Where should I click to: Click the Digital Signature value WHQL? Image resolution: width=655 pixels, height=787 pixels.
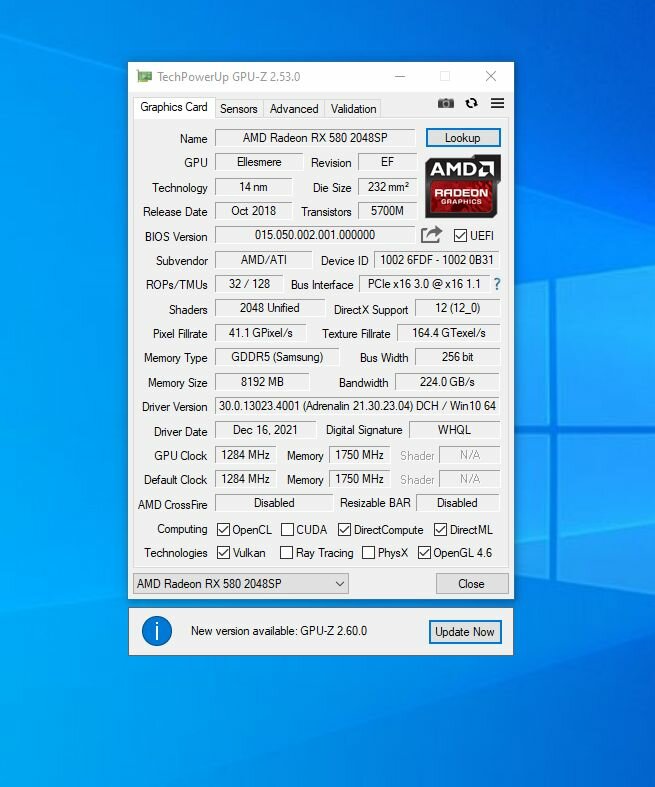[x=454, y=430]
